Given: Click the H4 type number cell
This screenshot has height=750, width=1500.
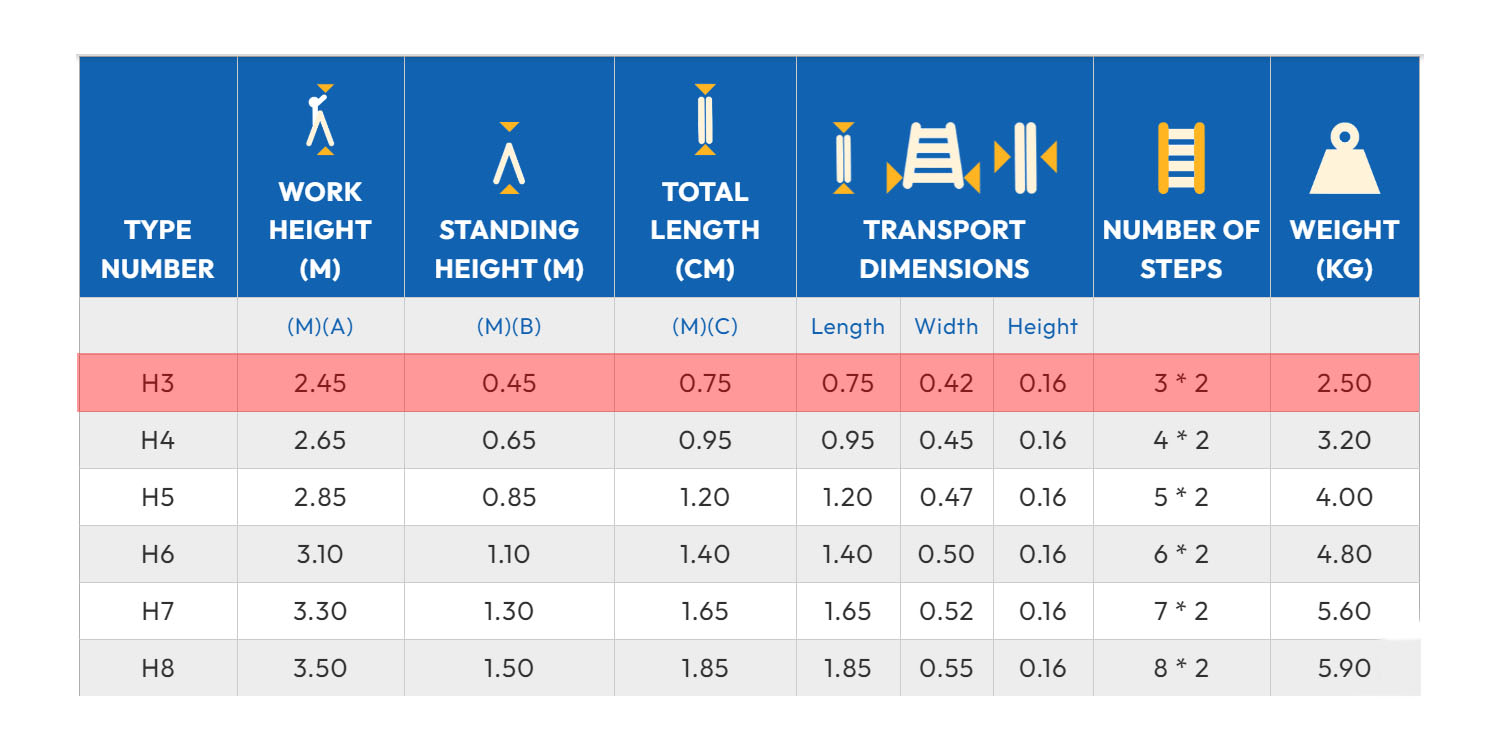Looking at the screenshot, I should 158,440.
